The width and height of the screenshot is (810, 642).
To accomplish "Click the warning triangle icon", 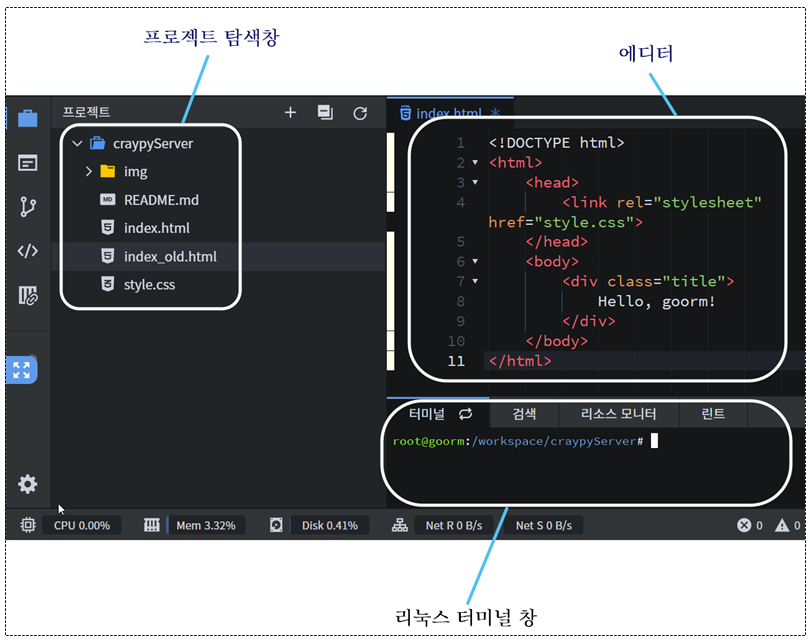I will (782, 525).
